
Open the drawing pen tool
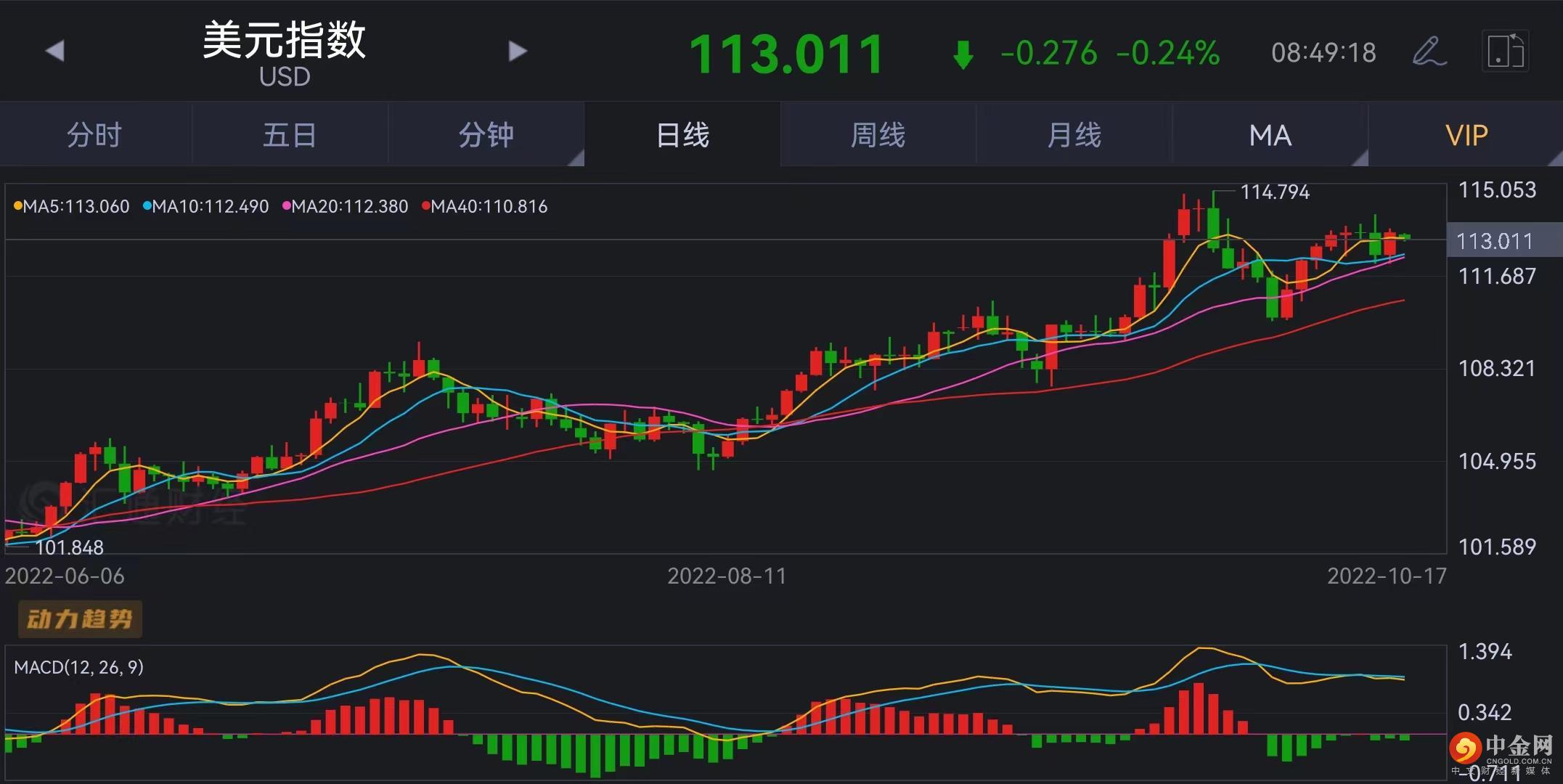click(1429, 51)
